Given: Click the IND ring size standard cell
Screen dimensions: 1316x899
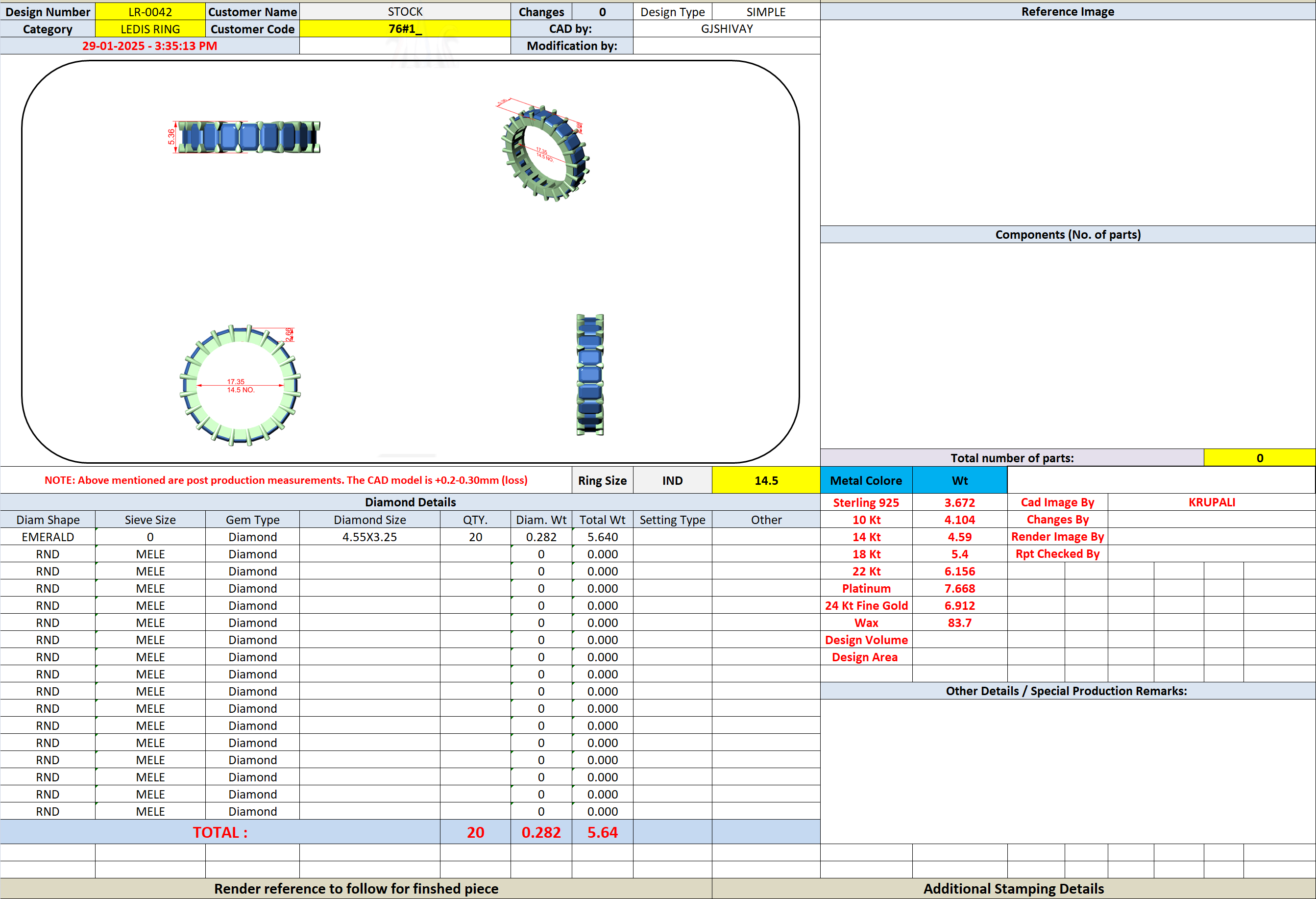Looking at the screenshot, I should pyautogui.click(x=672, y=480).
